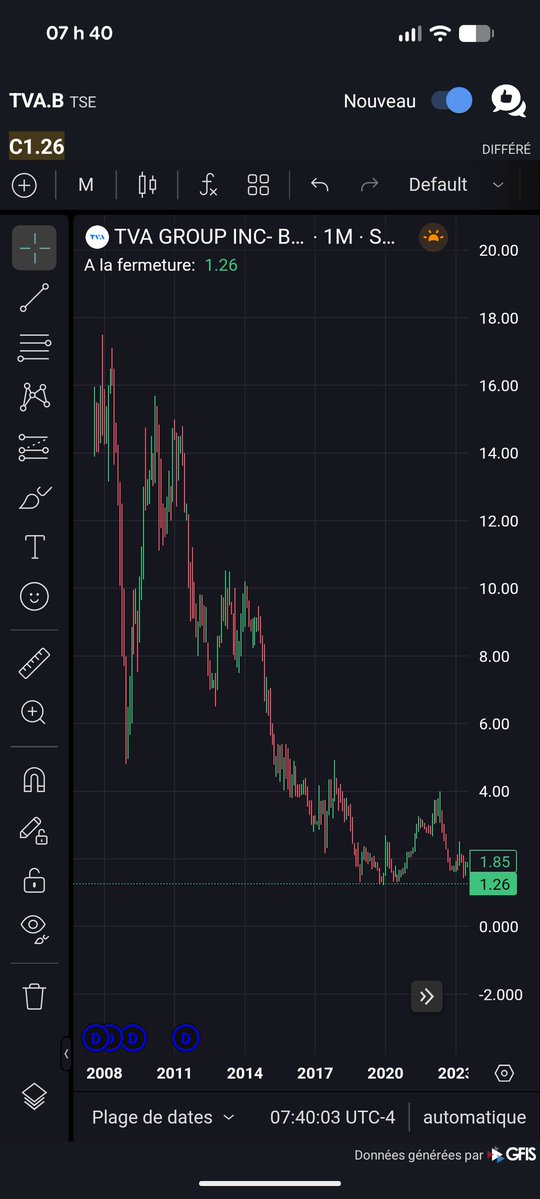540x1199 pixels.
Task: Tap the green 1.26 price tag
Action: click(493, 885)
